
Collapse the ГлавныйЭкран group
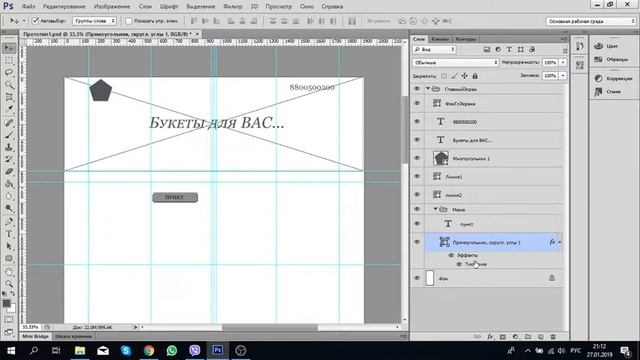coord(428,89)
